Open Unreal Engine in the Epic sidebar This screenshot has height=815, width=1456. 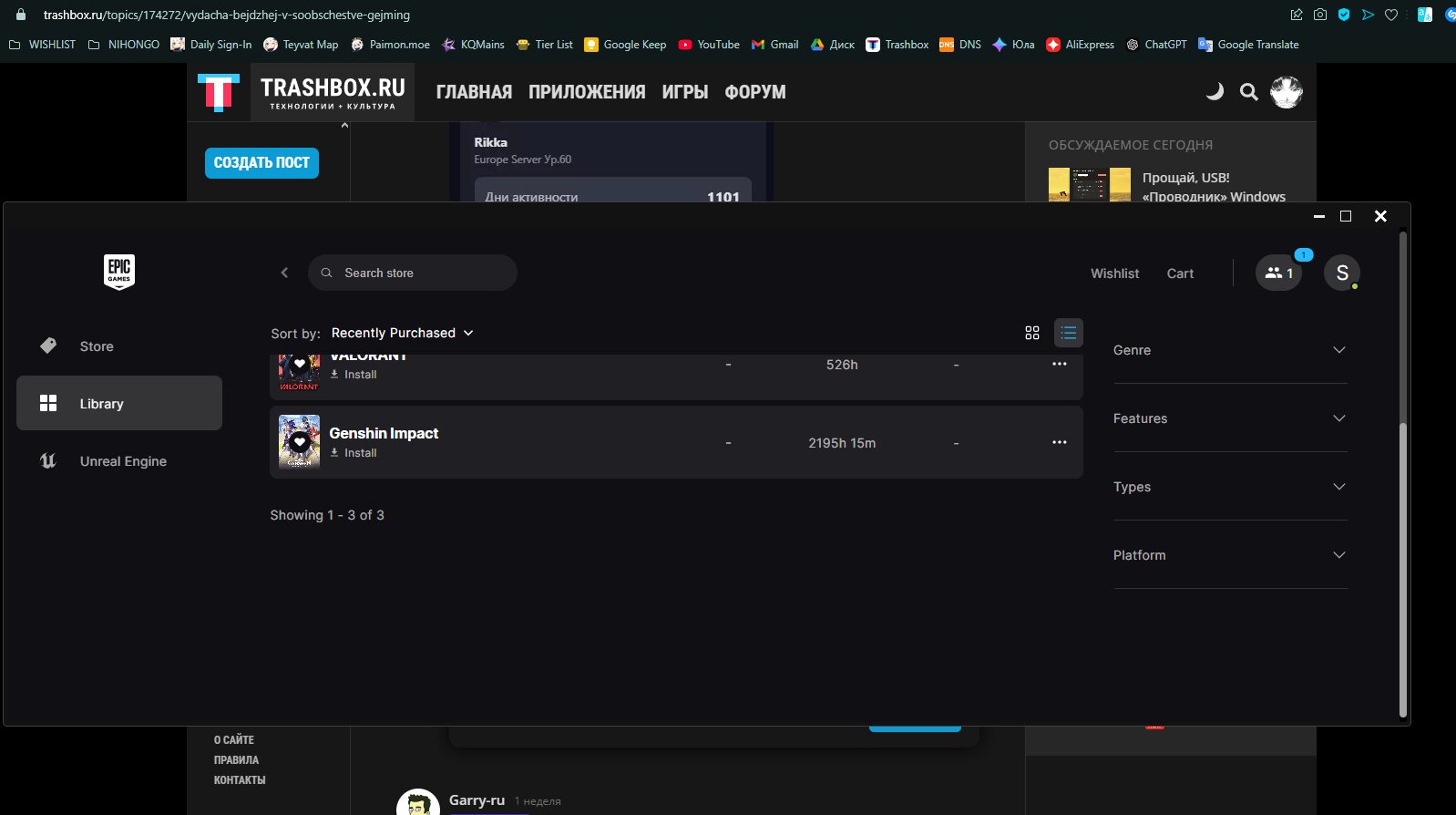pyautogui.click(x=119, y=461)
